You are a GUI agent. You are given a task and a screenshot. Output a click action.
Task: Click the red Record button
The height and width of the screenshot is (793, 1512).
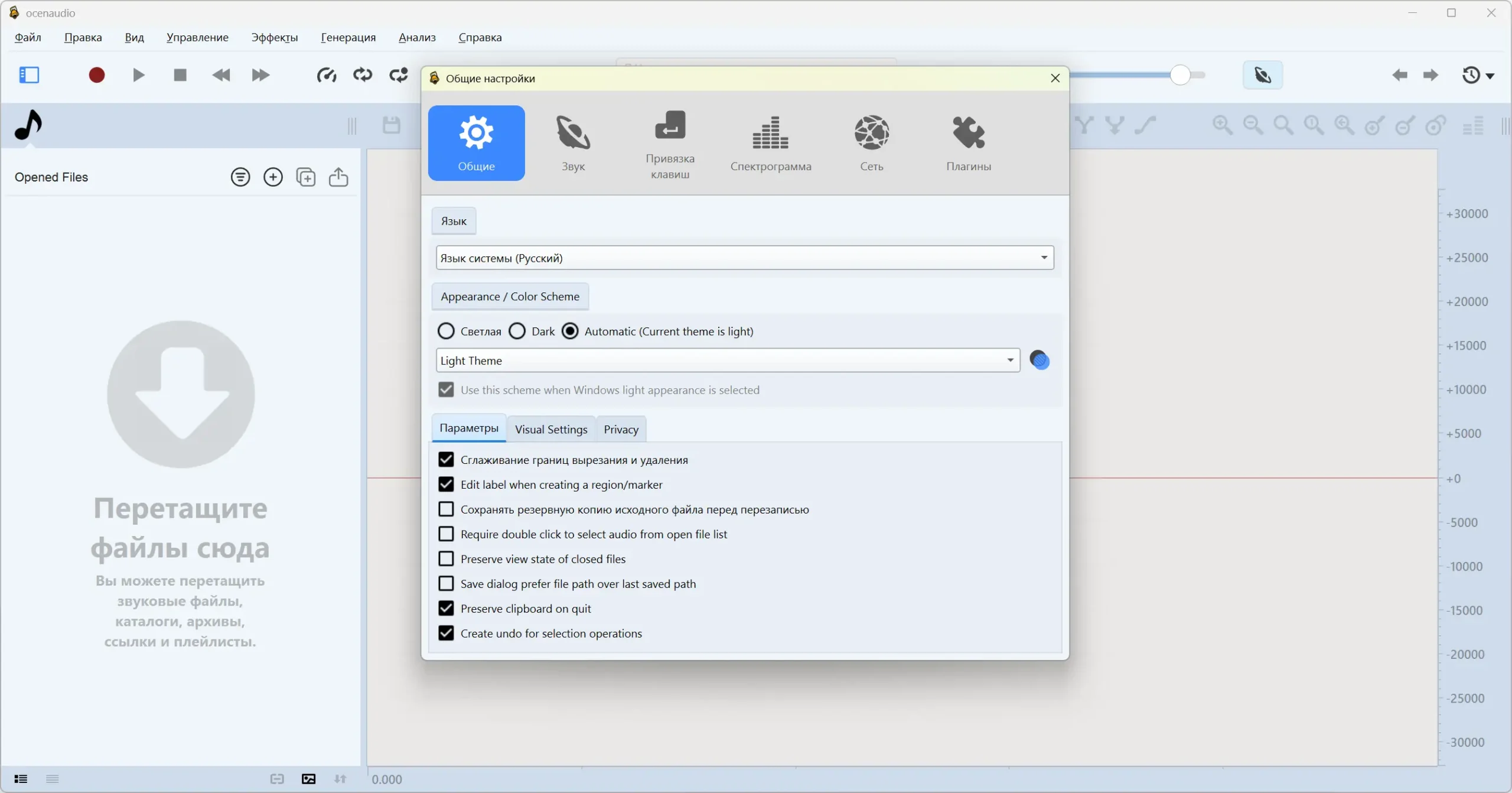[x=97, y=75]
